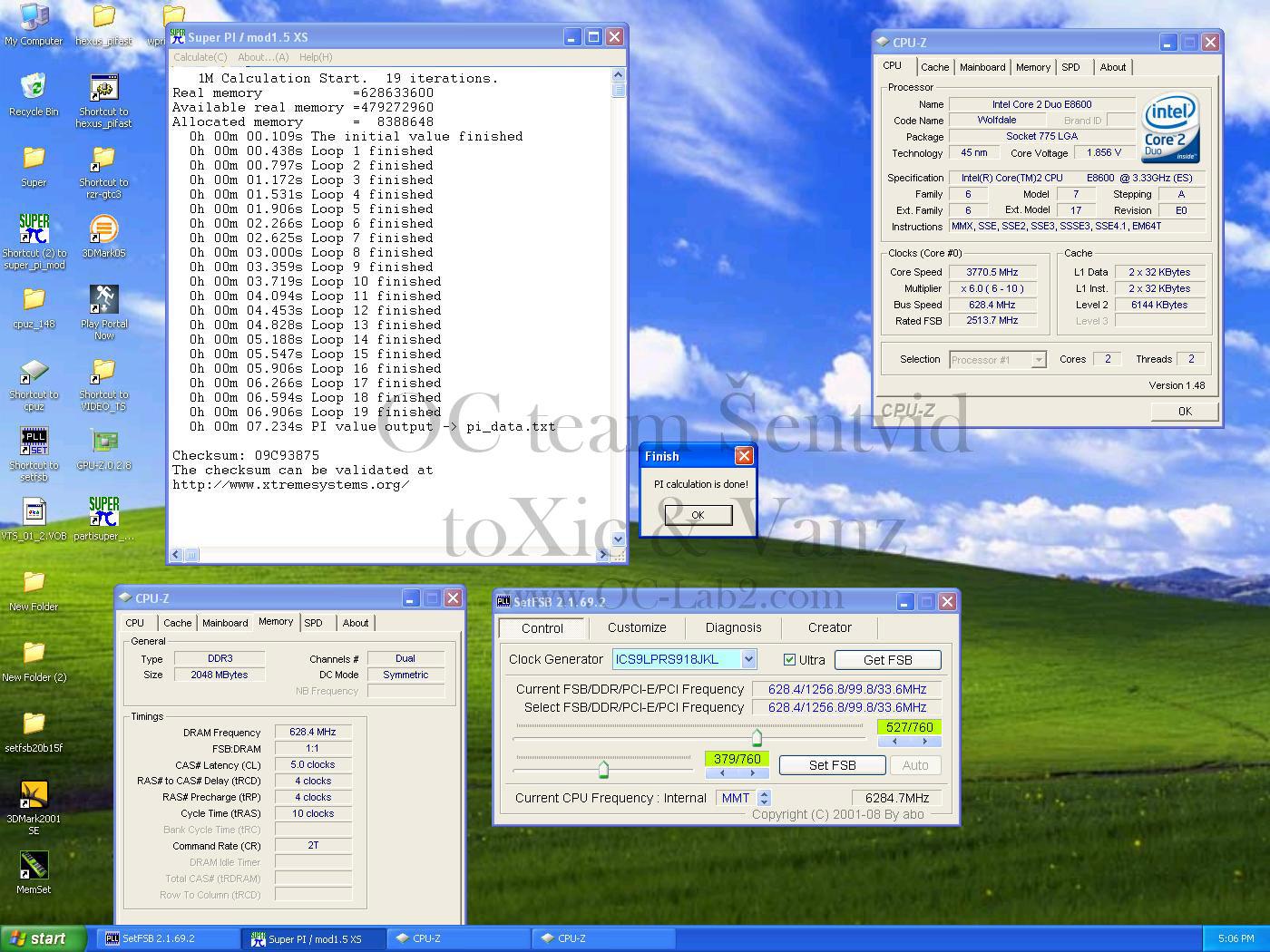Open the Calculate(C) menu in Super PI
The height and width of the screenshot is (952, 1270).
pos(200,57)
